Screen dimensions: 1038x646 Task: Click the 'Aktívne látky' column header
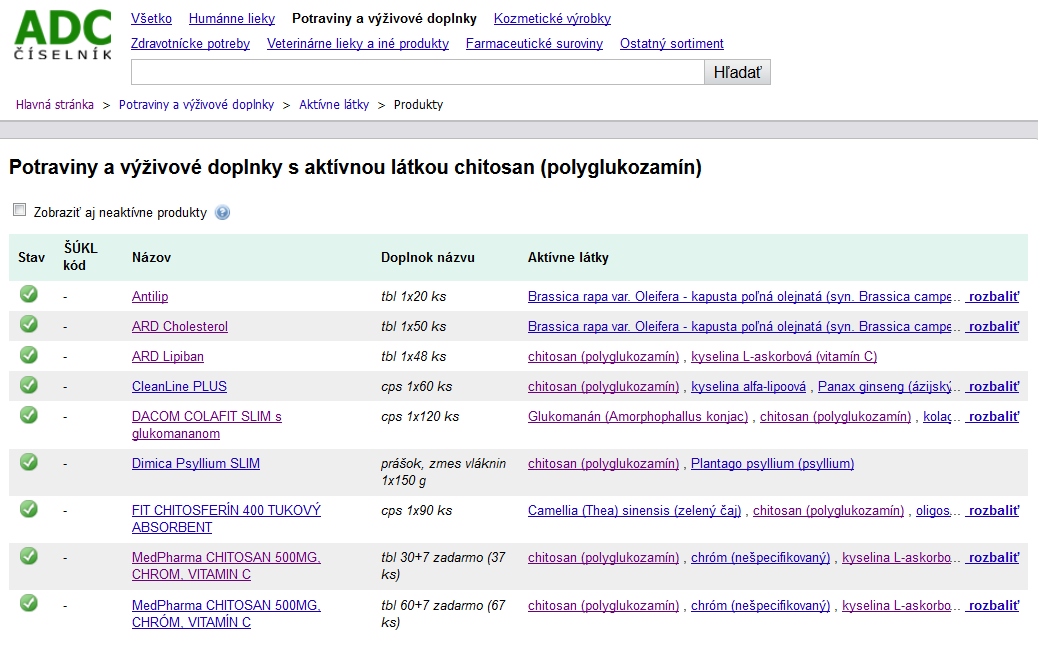coord(568,257)
